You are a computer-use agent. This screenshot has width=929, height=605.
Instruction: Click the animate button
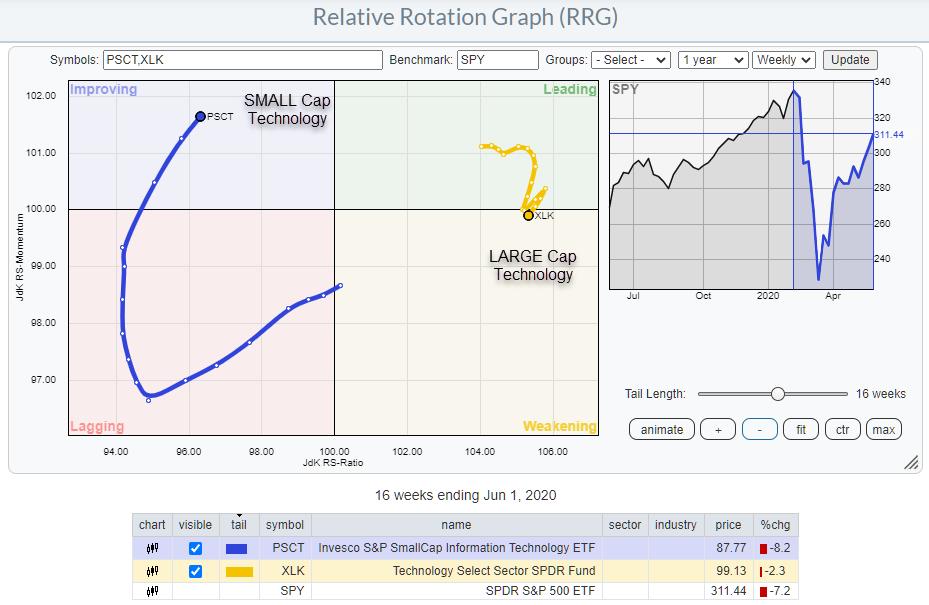point(662,429)
